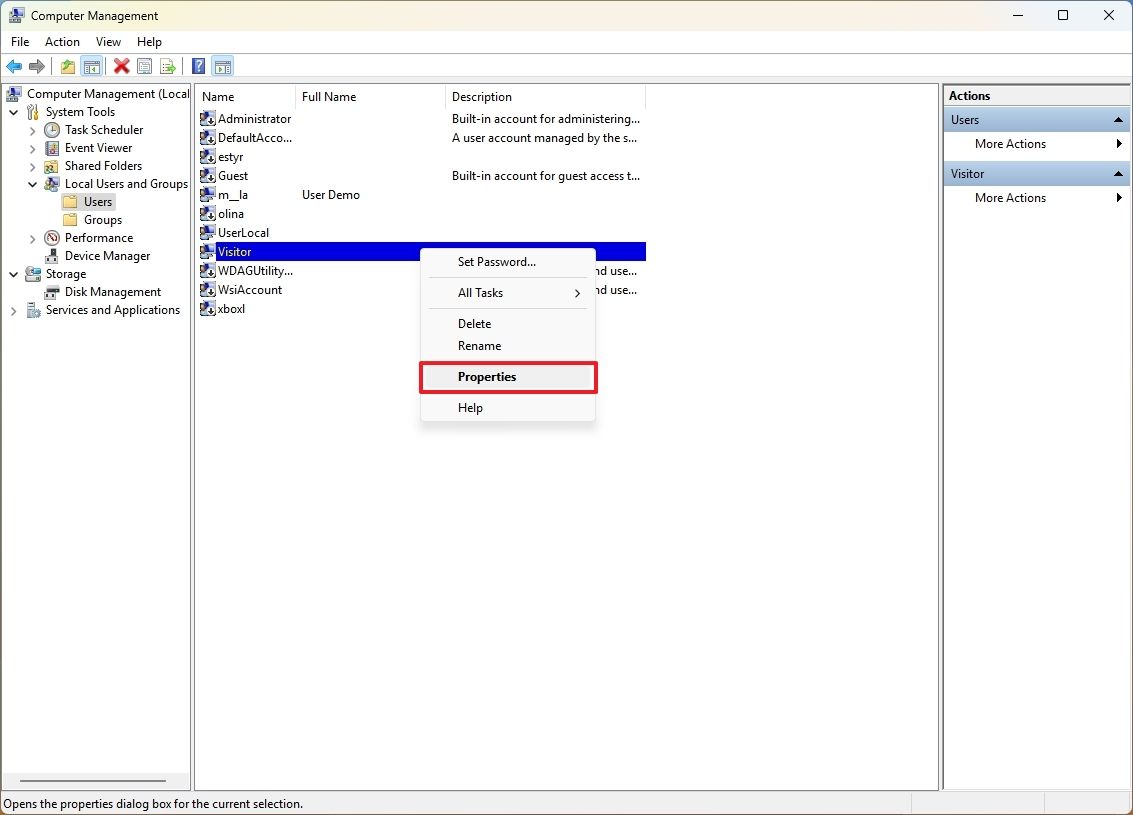This screenshot has height=815, width=1133.
Task: Toggle Show/Hide Action Pane toolbar icon
Action: click(223, 66)
